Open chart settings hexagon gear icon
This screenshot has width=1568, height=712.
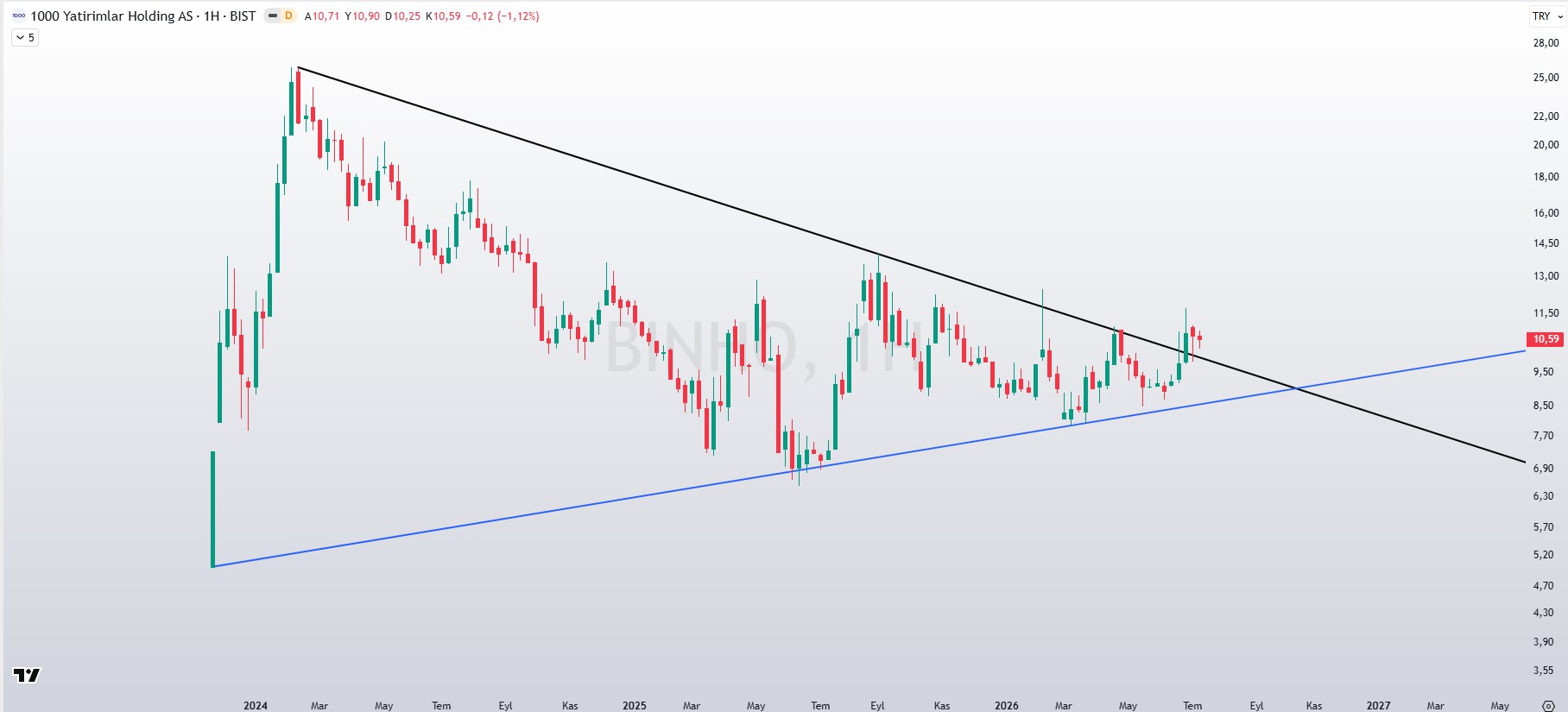[x=1548, y=706]
